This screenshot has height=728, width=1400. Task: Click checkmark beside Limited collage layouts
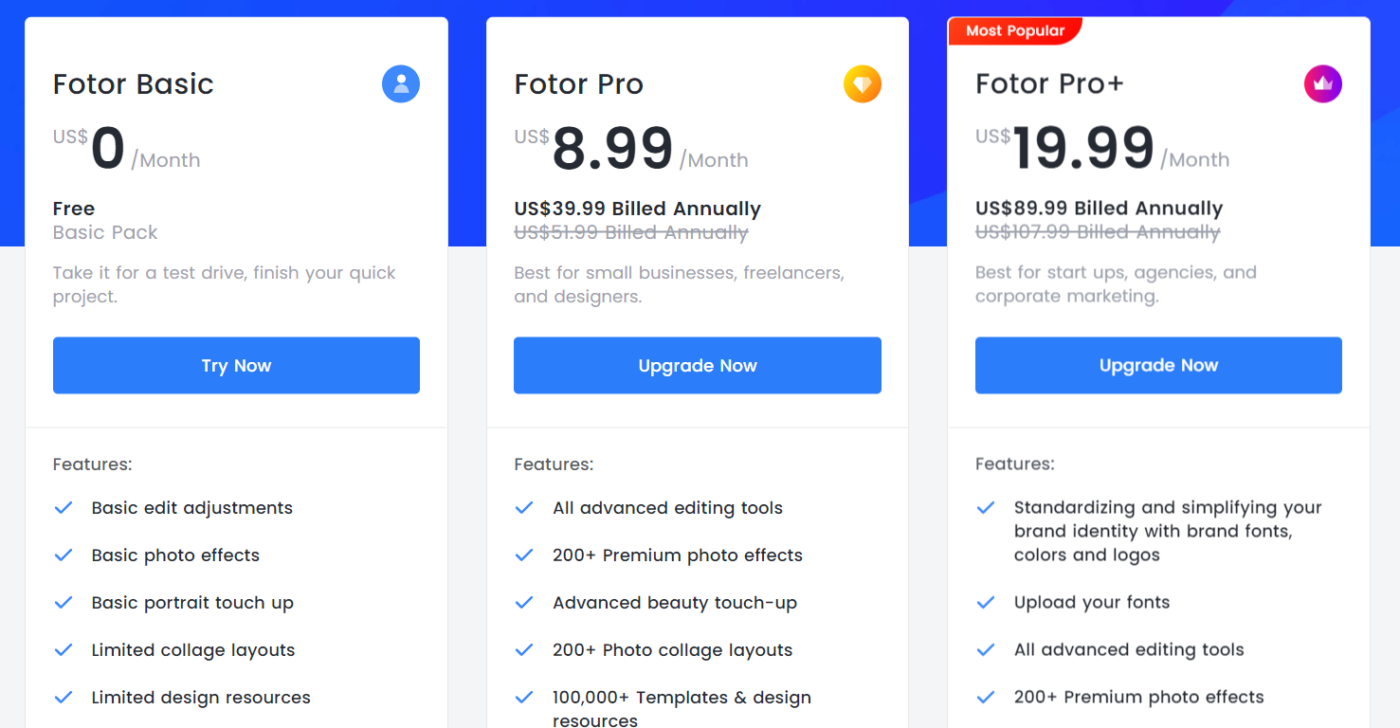click(x=63, y=650)
